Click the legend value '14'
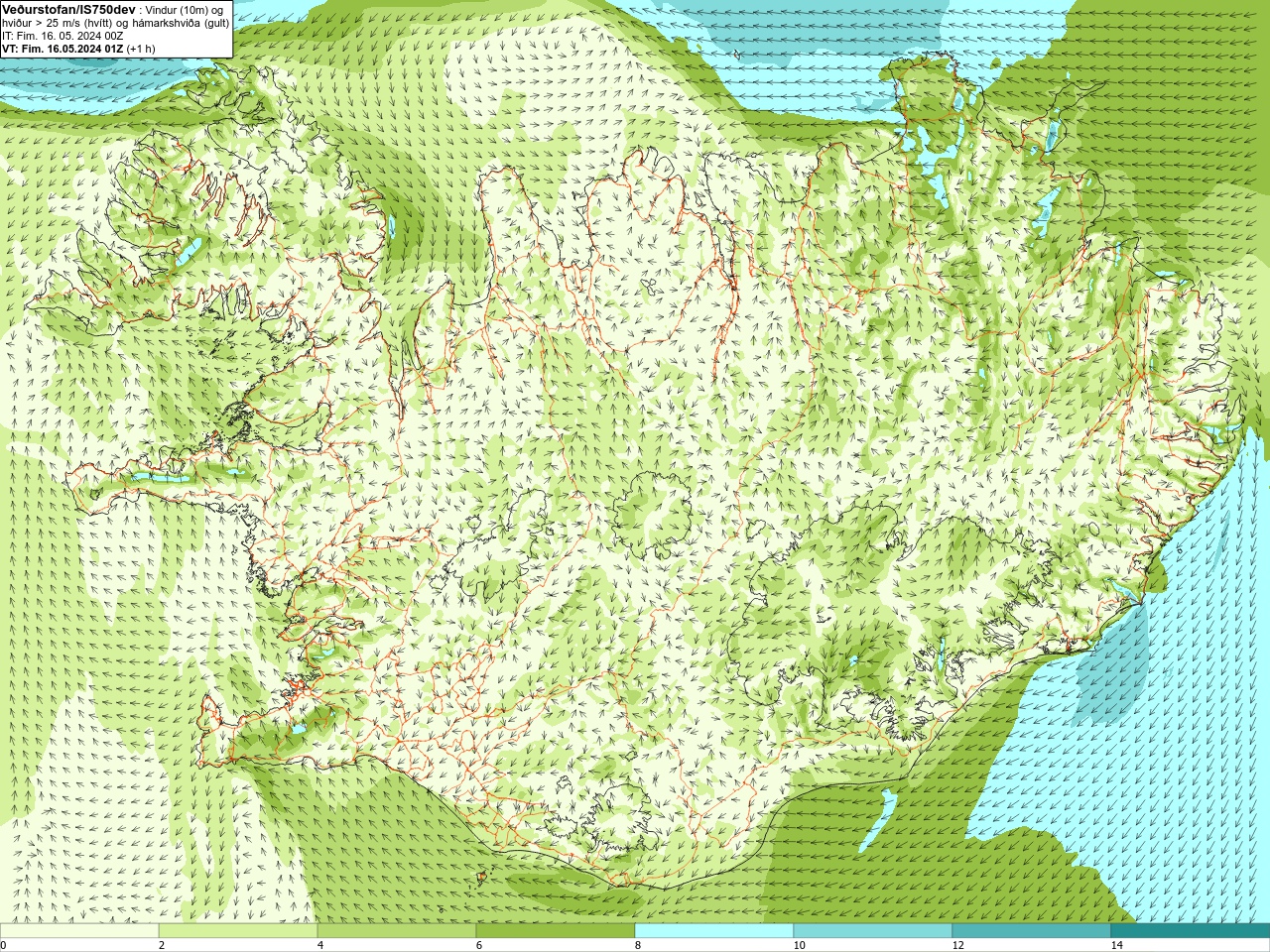Viewport: 1270px width, 952px height. (x=1116, y=945)
